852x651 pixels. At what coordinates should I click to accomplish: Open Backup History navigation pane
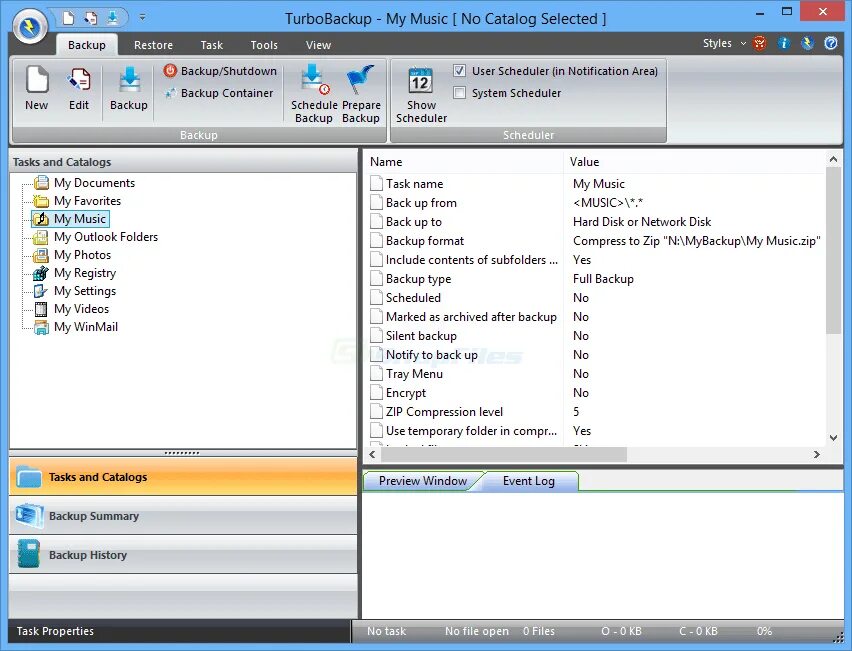(183, 555)
